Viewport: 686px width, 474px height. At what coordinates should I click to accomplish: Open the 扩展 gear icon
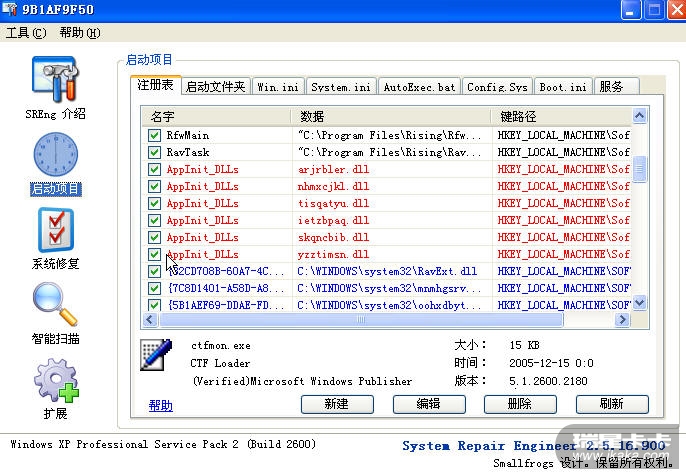pyautogui.click(x=56, y=380)
